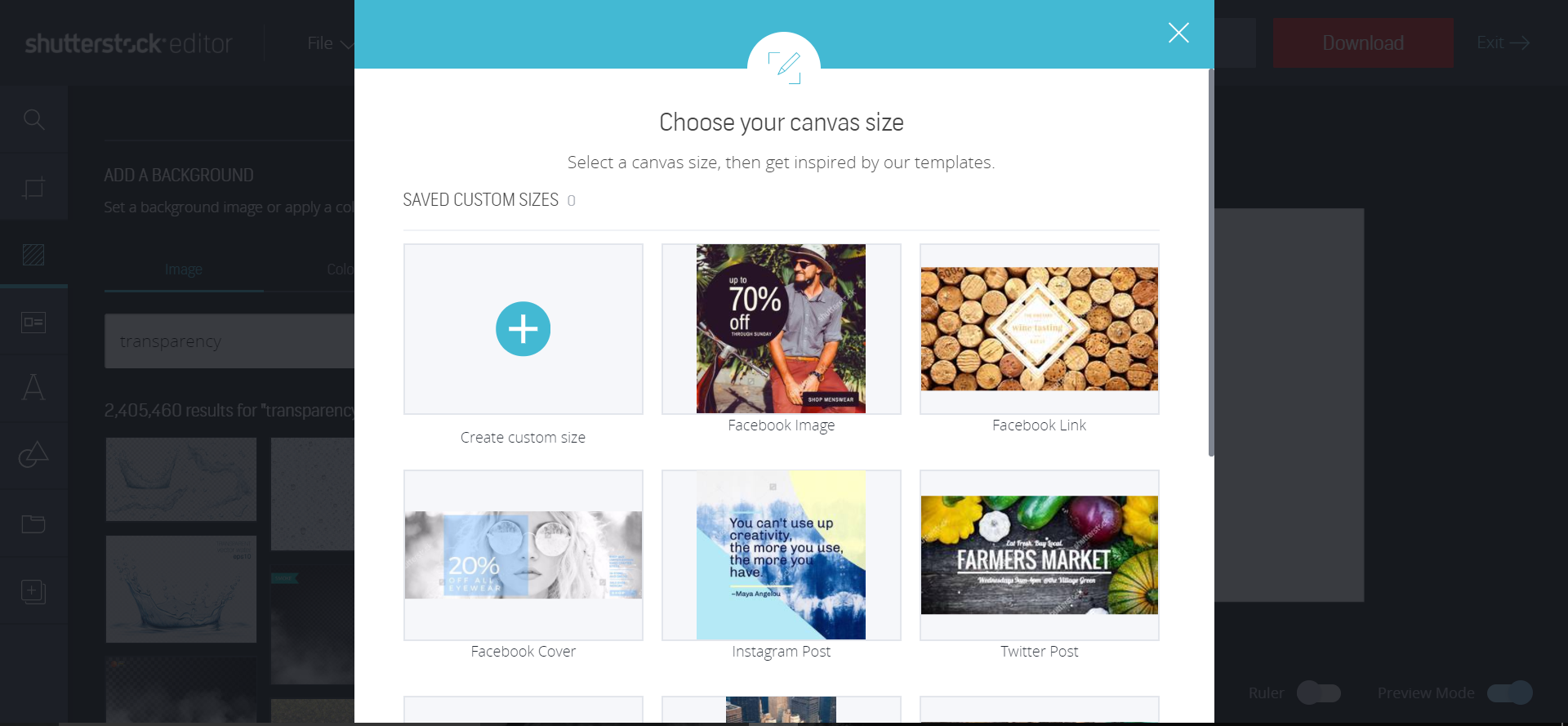
Task: Select the text tool icon
Action: (33, 387)
